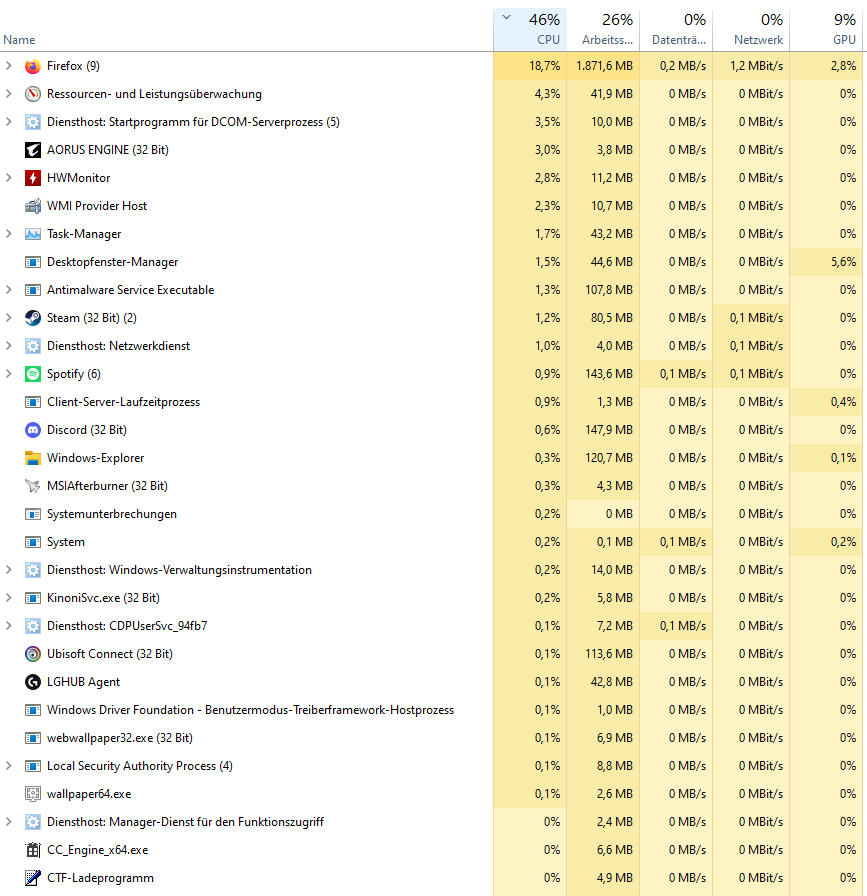Click Firefox CPU value 18,7%
This screenshot has width=867, height=896.
pyautogui.click(x=544, y=66)
